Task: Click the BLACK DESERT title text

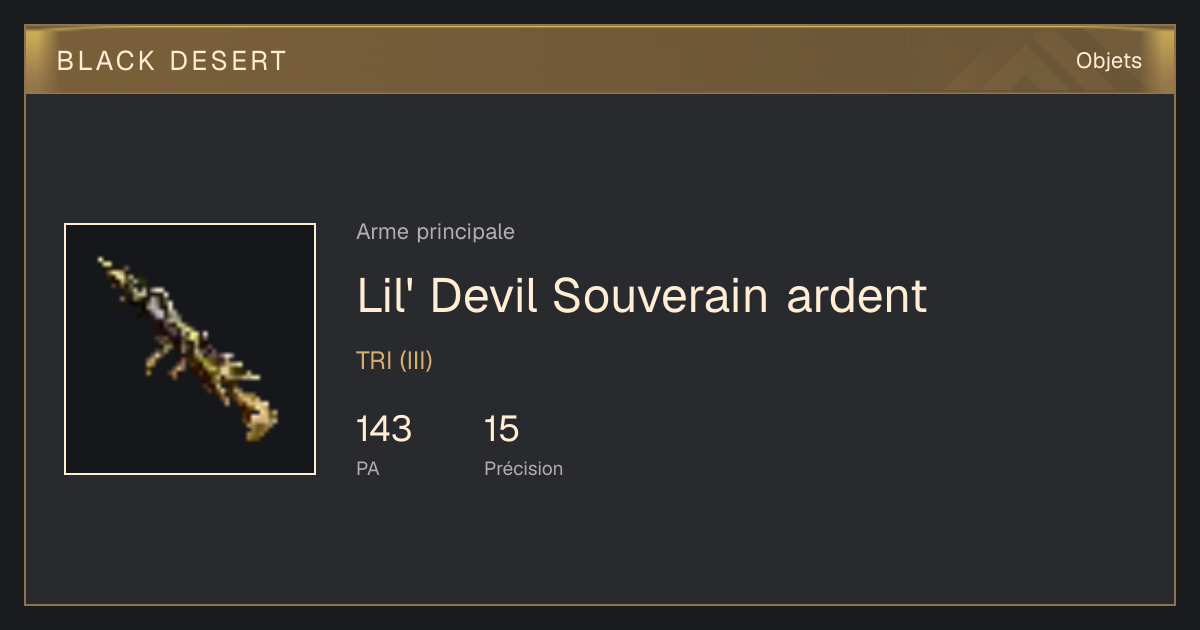Action: point(172,61)
